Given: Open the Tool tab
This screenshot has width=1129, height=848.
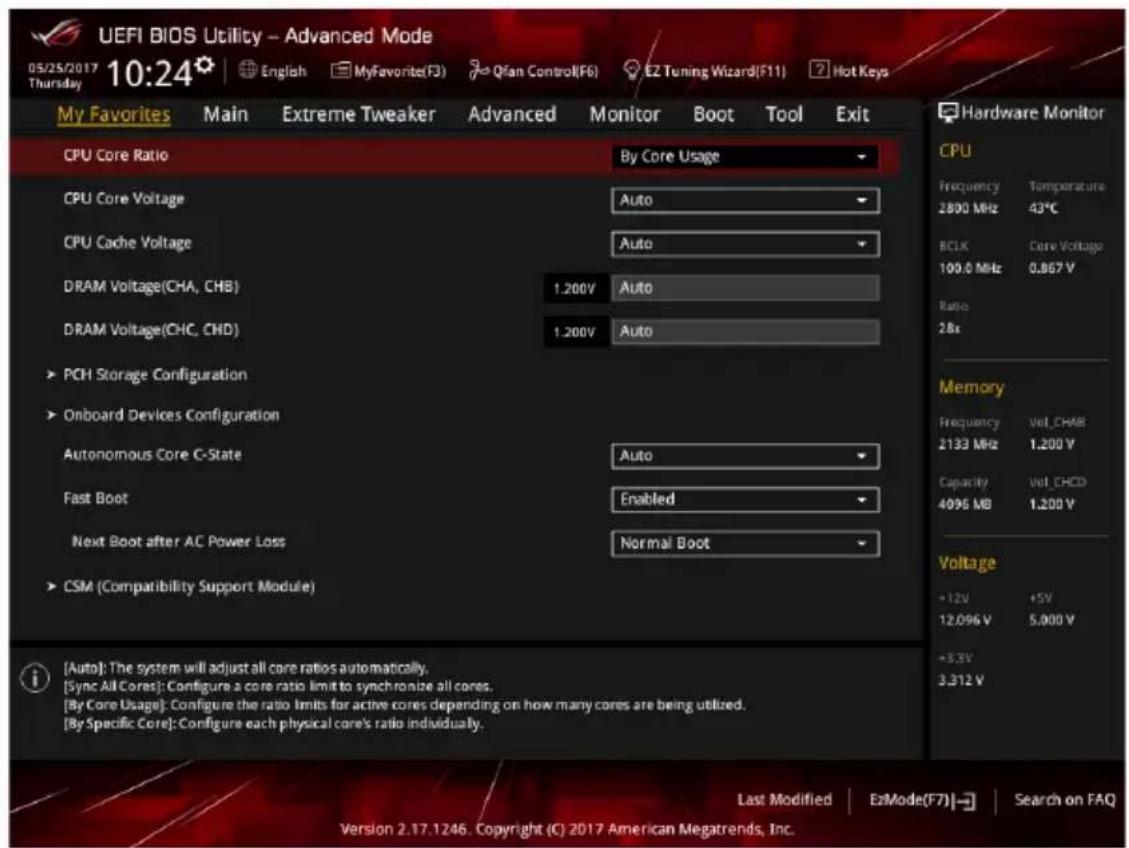Looking at the screenshot, I should 783,114.
